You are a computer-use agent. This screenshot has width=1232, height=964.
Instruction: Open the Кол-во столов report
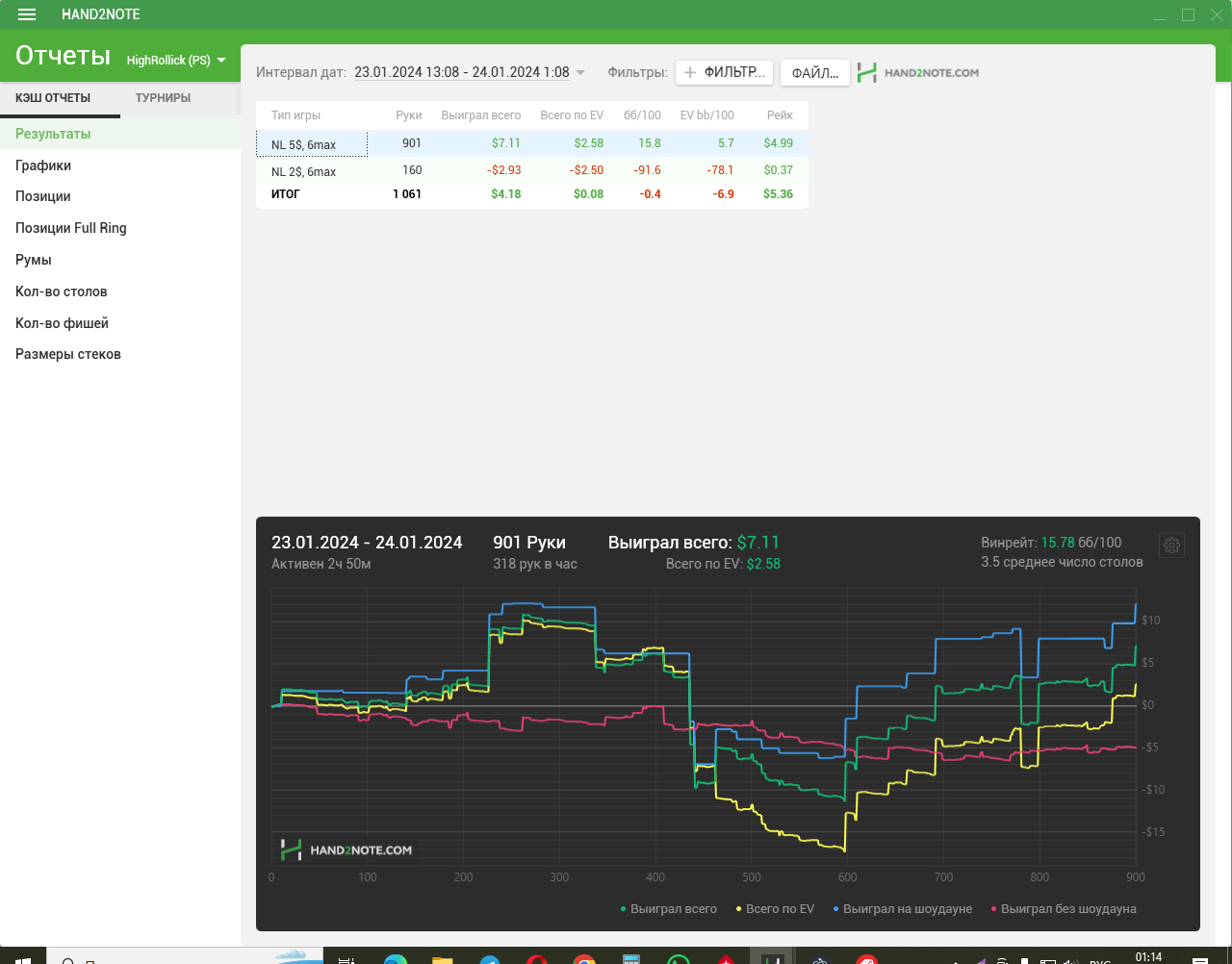pos(120,292)
